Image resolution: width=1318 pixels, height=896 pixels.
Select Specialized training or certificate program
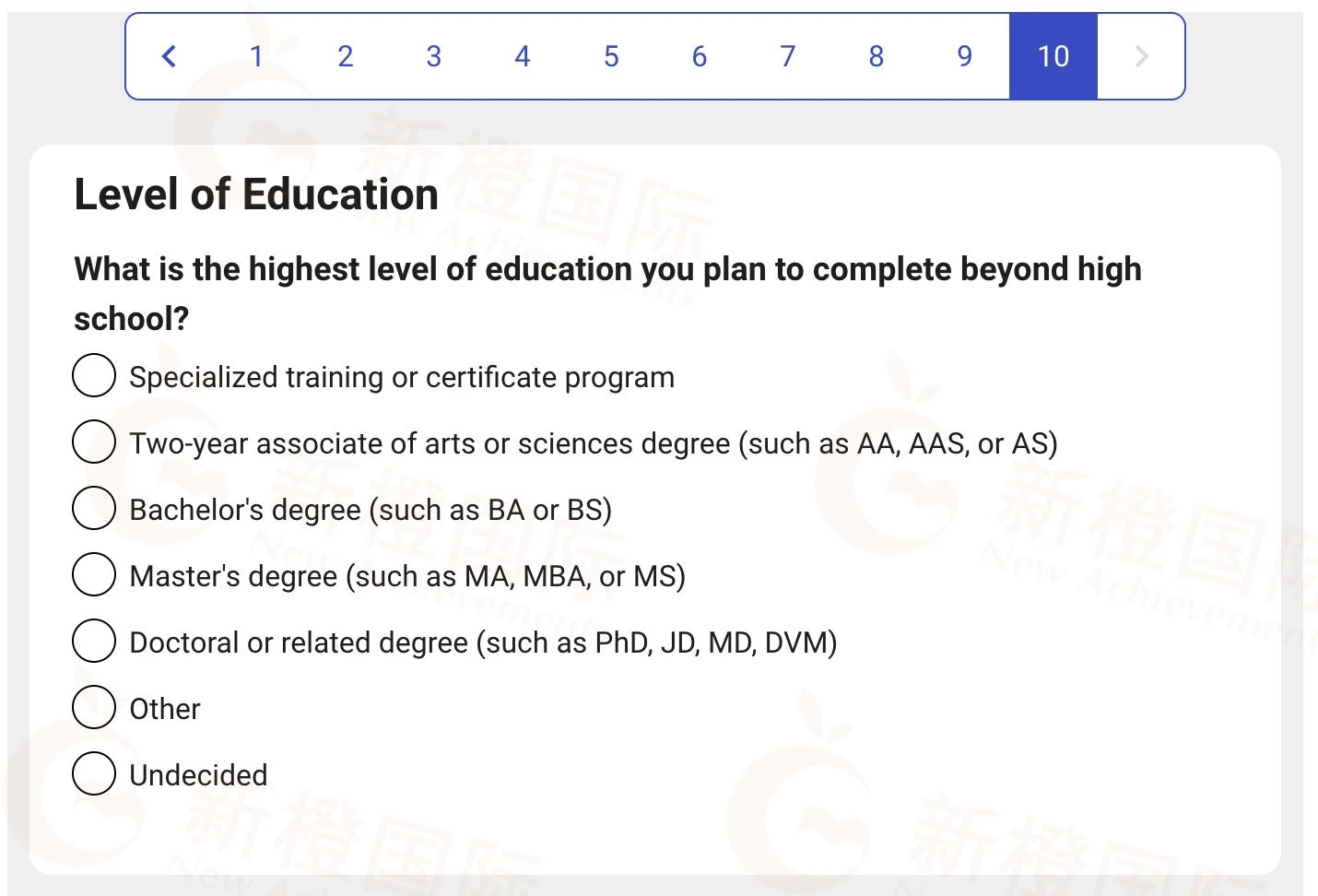[x=94, y=375]
